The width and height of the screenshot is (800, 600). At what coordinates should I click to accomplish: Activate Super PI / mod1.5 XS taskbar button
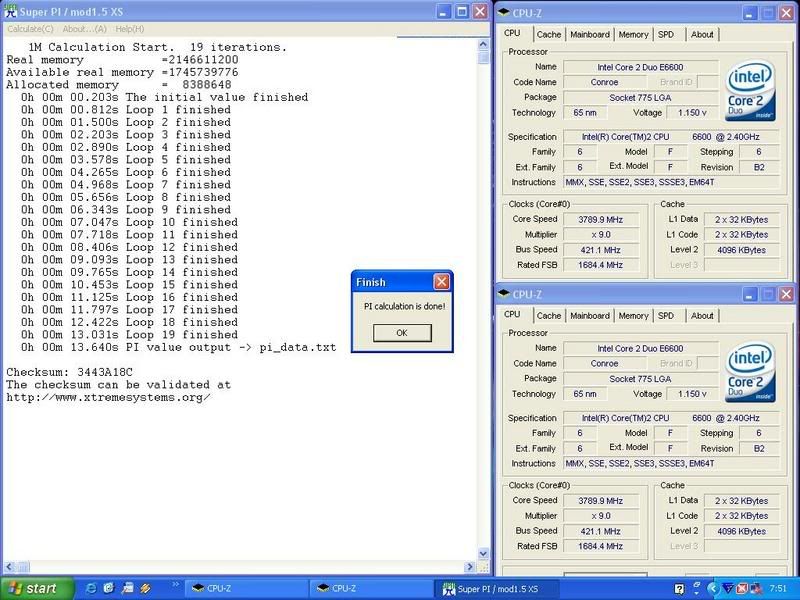pyautogui.click(x=498, y=588)
